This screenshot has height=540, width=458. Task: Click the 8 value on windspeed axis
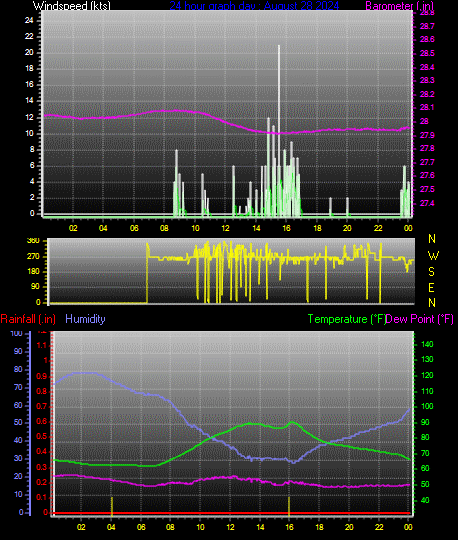(32, 149)
